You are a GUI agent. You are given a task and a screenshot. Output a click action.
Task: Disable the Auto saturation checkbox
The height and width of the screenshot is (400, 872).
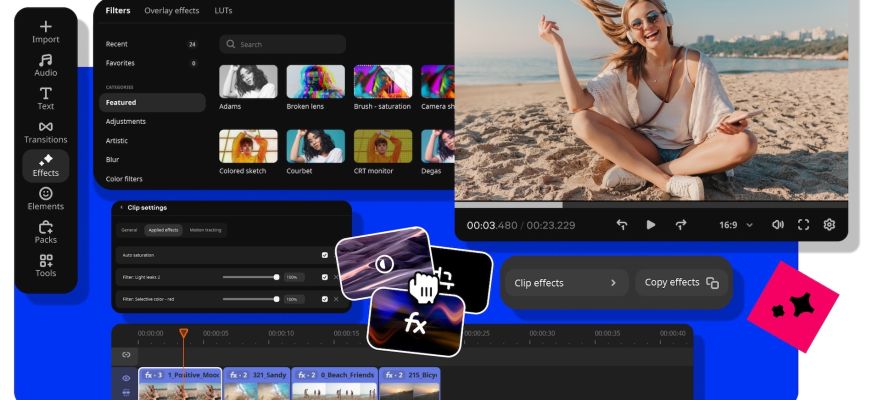pos(324,255)
